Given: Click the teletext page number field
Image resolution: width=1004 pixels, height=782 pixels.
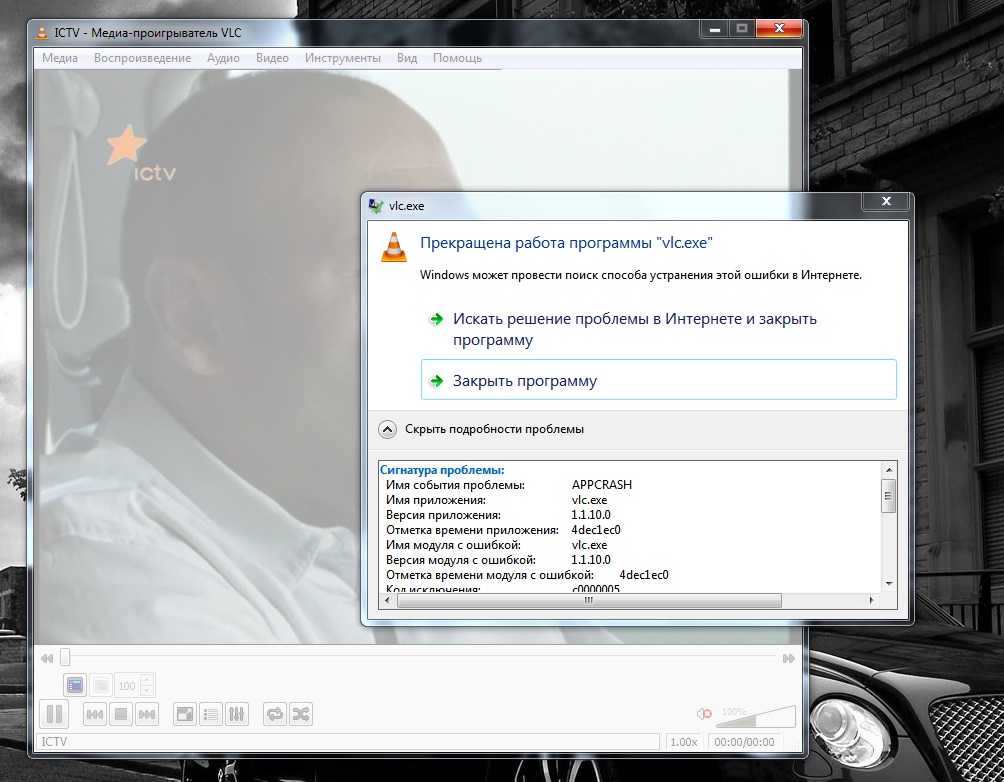Looking at the screenshot, I should pos(127,686).
